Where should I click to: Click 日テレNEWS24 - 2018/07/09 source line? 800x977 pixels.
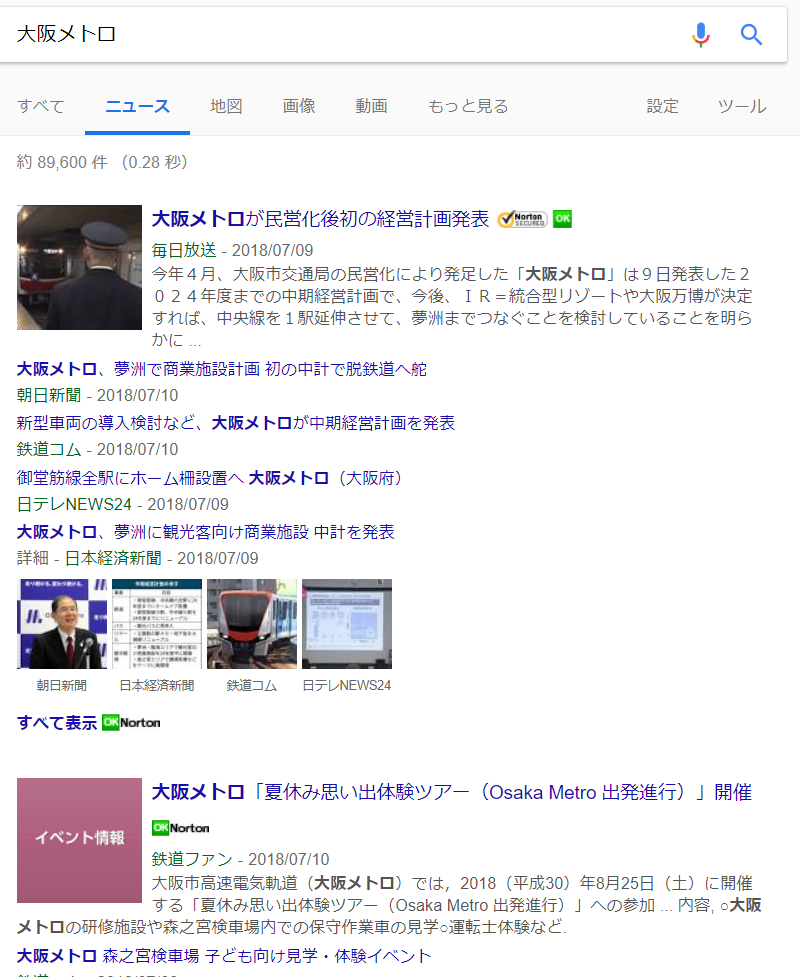tap(123, 504)
